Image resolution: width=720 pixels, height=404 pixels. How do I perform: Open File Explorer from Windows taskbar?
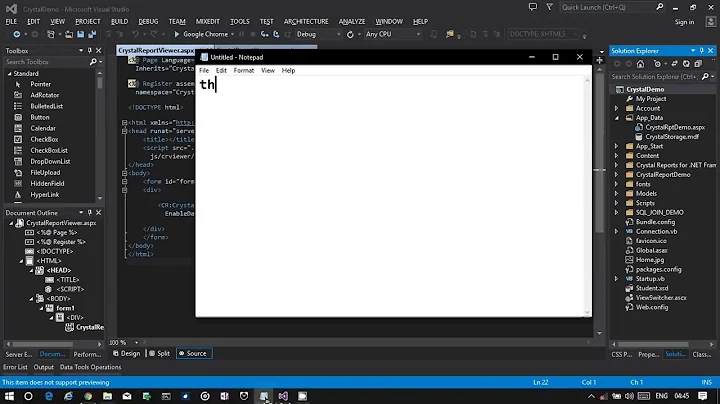[107, 396]
